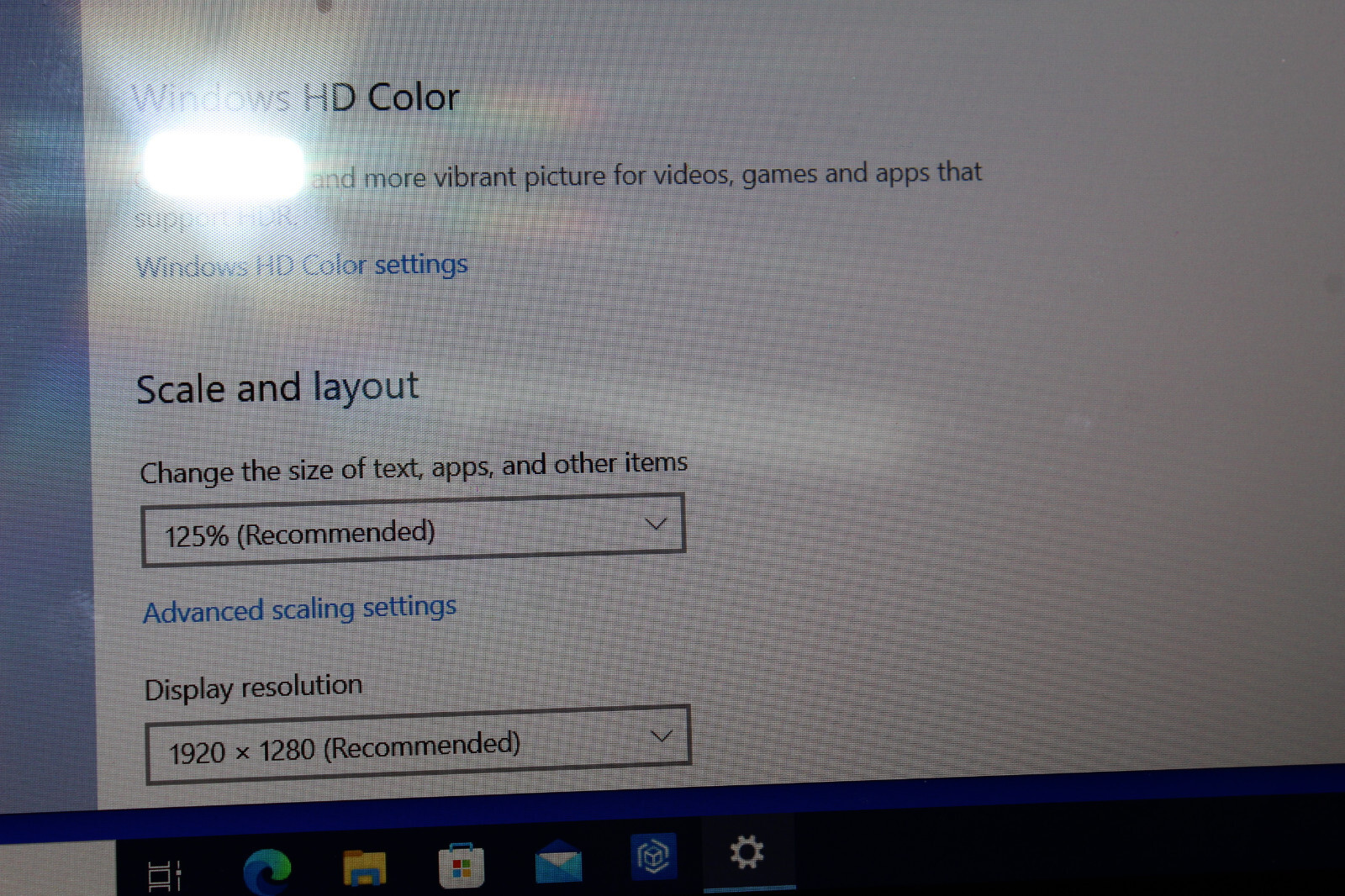Screen dimensions: 1345x896
Task: Select the Windows HD Color heading
Action: coord(296,98)
